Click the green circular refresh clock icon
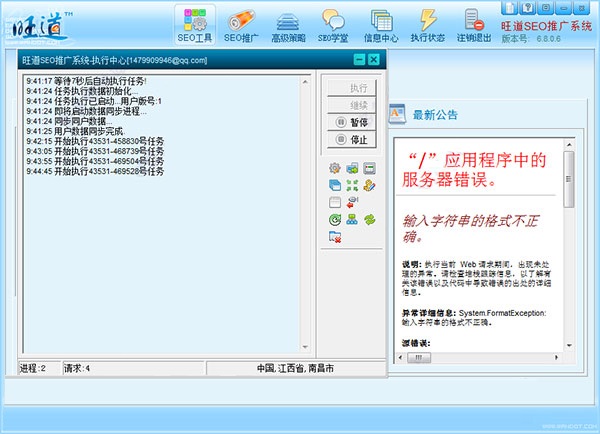 335,220
